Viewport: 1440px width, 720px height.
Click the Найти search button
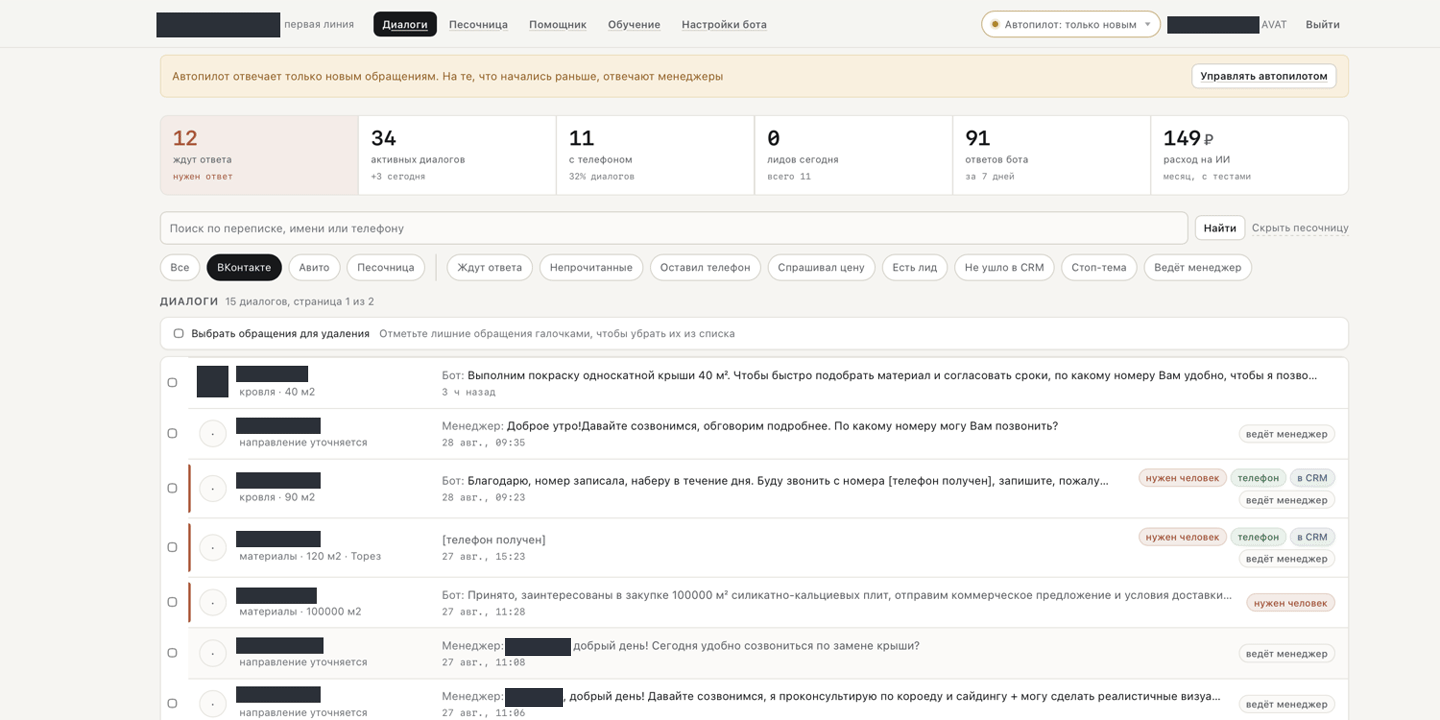click(1220, 228)
